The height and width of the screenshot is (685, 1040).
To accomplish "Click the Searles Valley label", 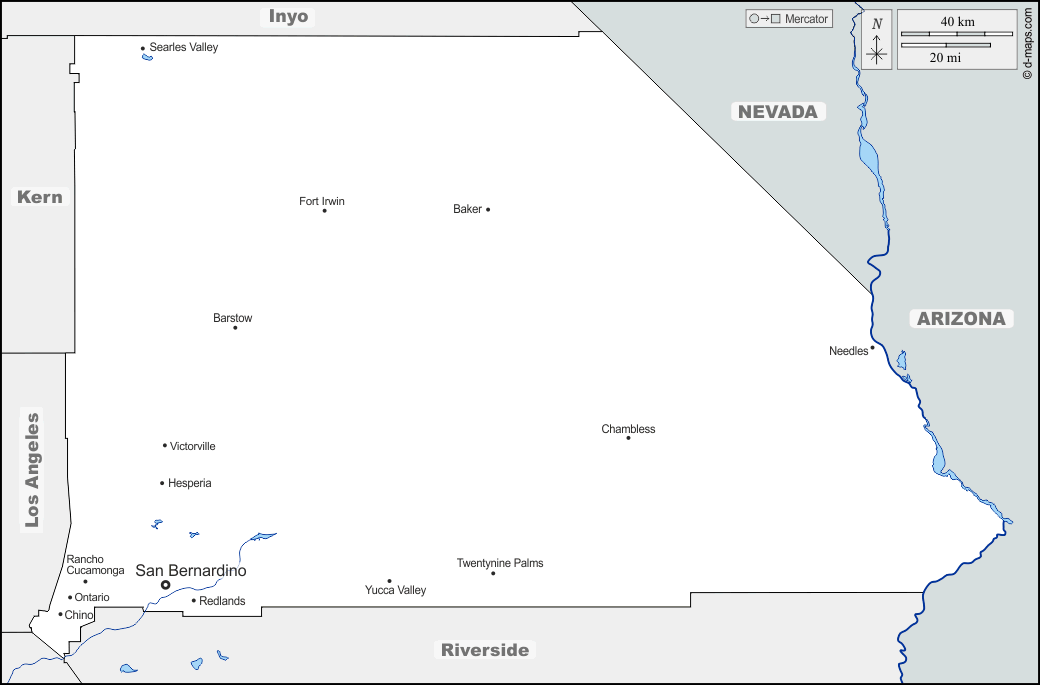I will (183, 47).
